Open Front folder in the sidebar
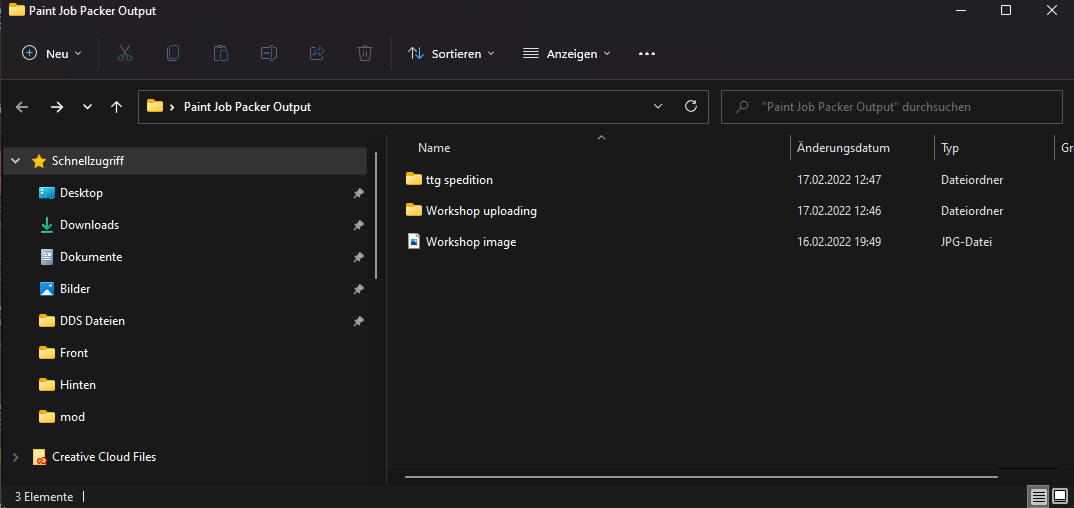This screenshot has height=508, width=1074. point(74,353)
